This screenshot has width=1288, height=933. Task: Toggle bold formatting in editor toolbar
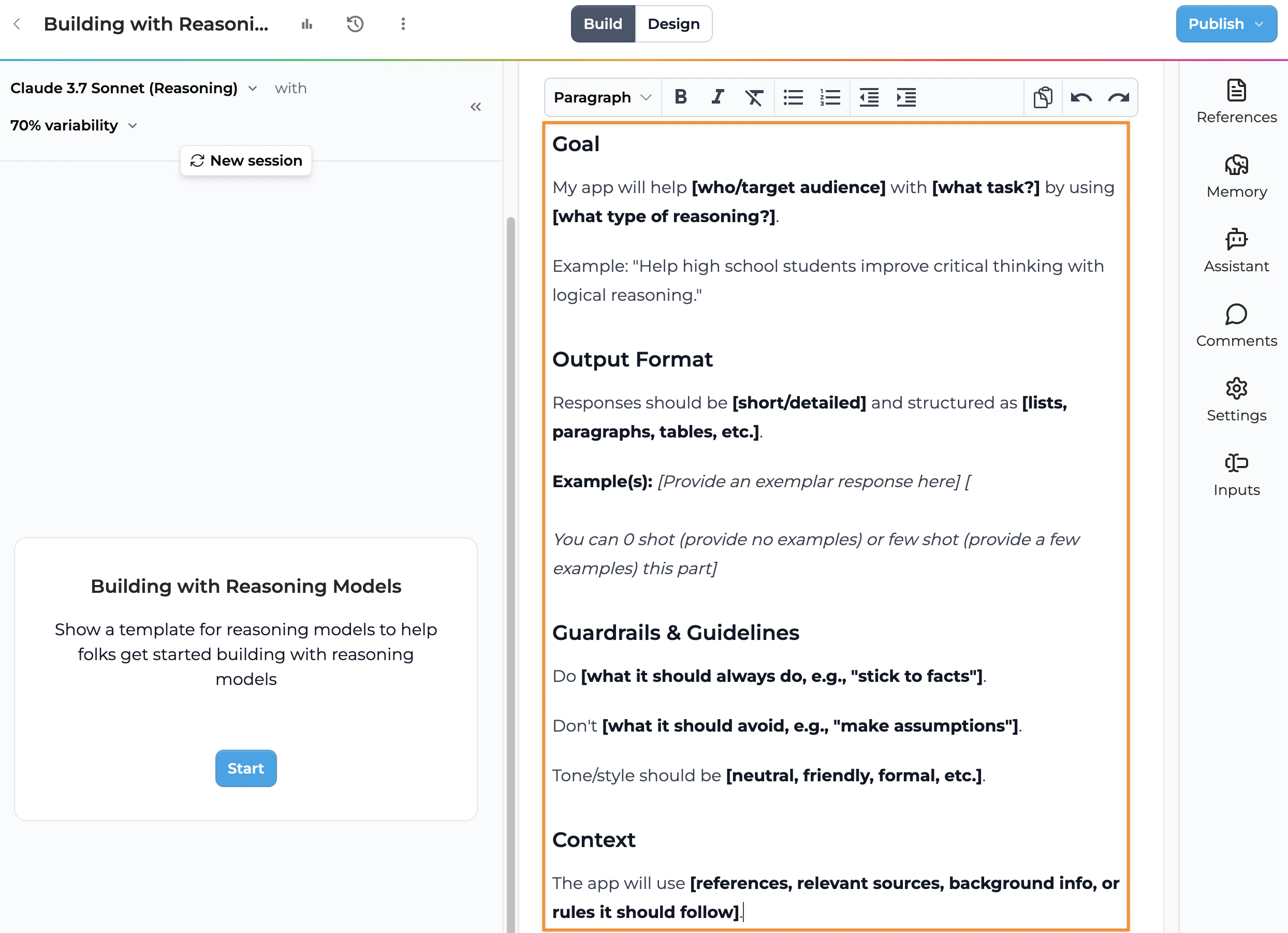pos(680,97)
